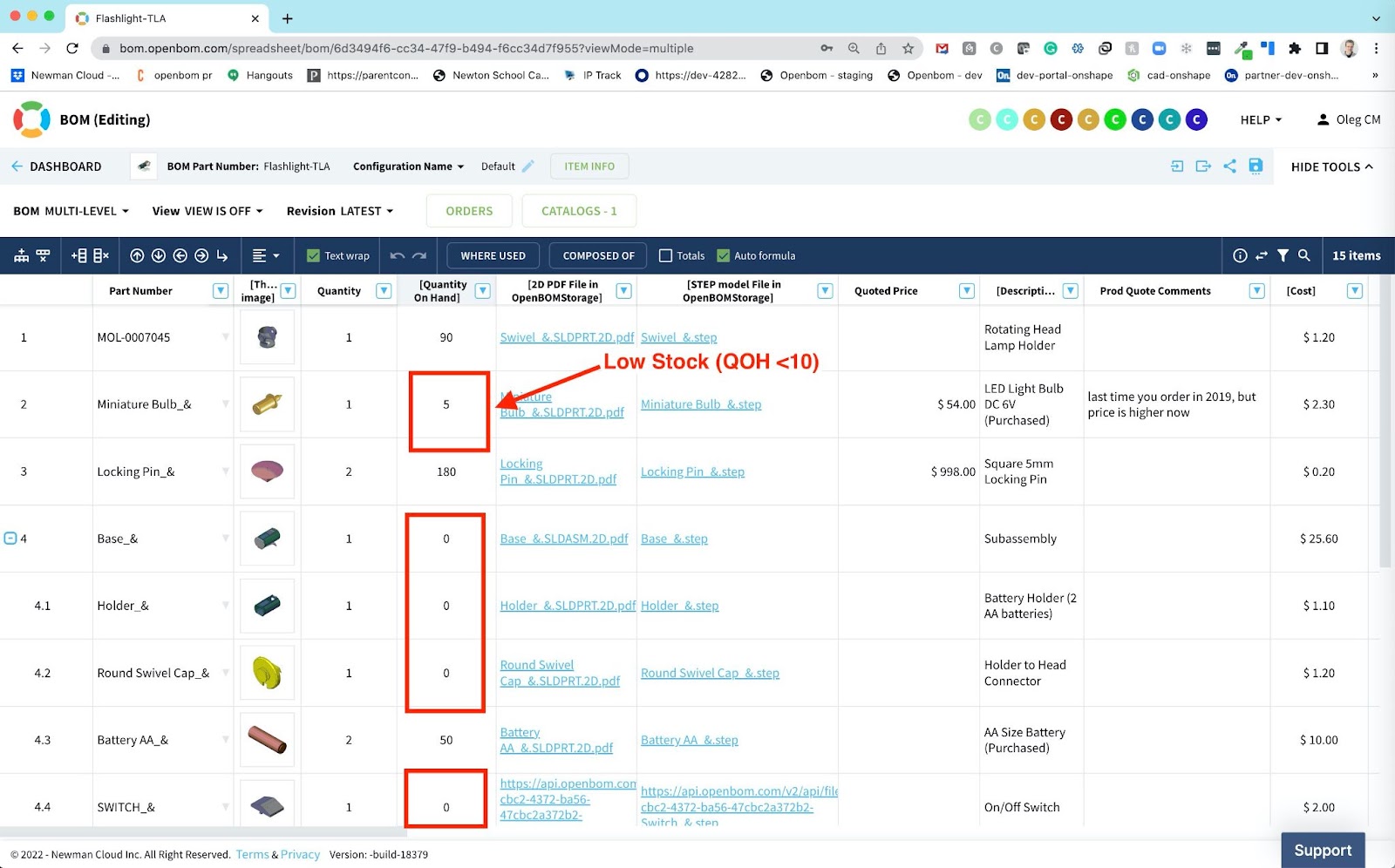The width and height of the screenshot is (1395, 868).
Task: Switch to the Flashlight-TLA browser tab
Action: [167, 18]
